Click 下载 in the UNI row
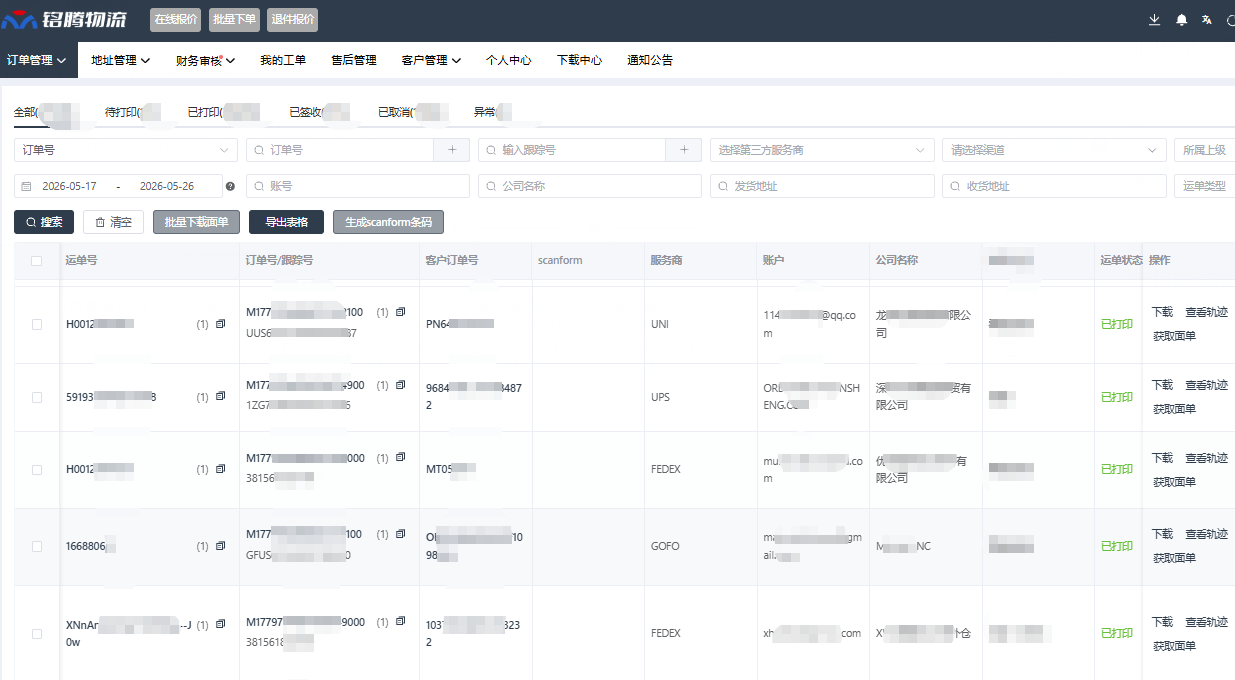Image resolution: width=1235 pixels, height=680 pixels. (1162, 312)
